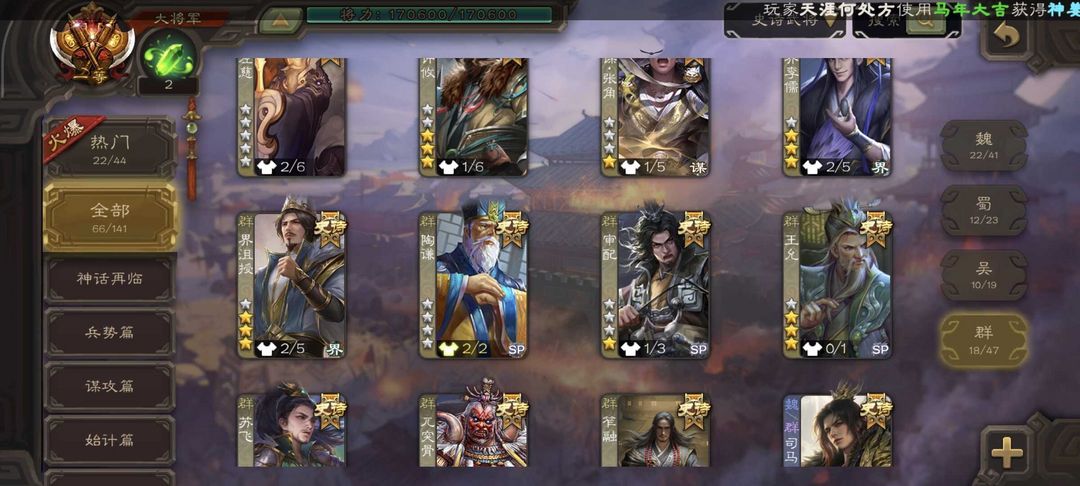This screenshot has width=1080, height=486.
Task: Tap the golden plus icon
Action: 1006,452
